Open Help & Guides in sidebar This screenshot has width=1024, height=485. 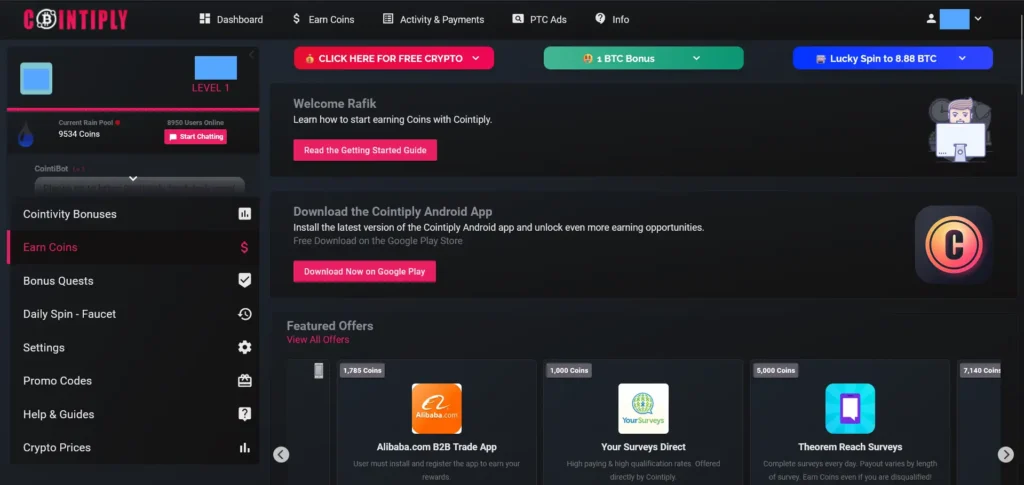pos(133,414)
